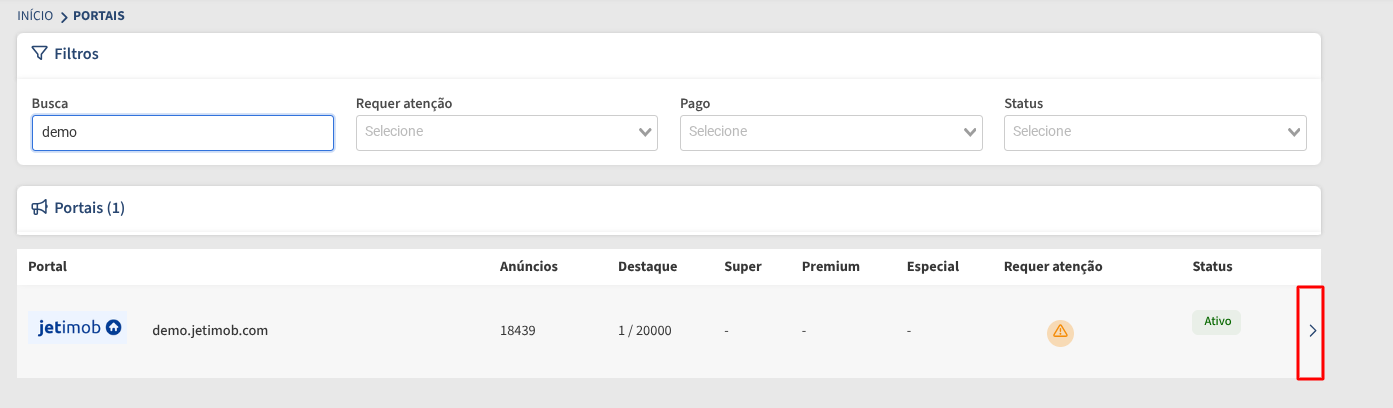1393x408 pixels.
Task: Select the demo.jetimob.com portal name
Action: [210, 330]
